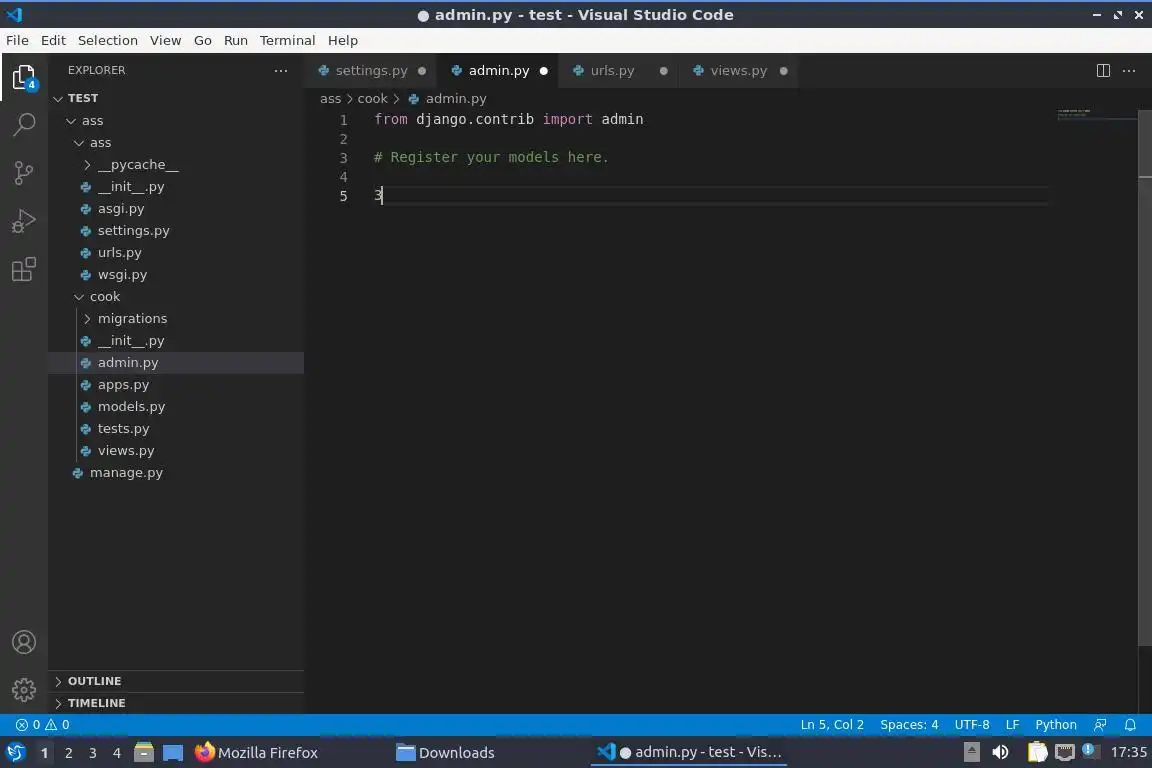Open the Run and Debug view

24,220
